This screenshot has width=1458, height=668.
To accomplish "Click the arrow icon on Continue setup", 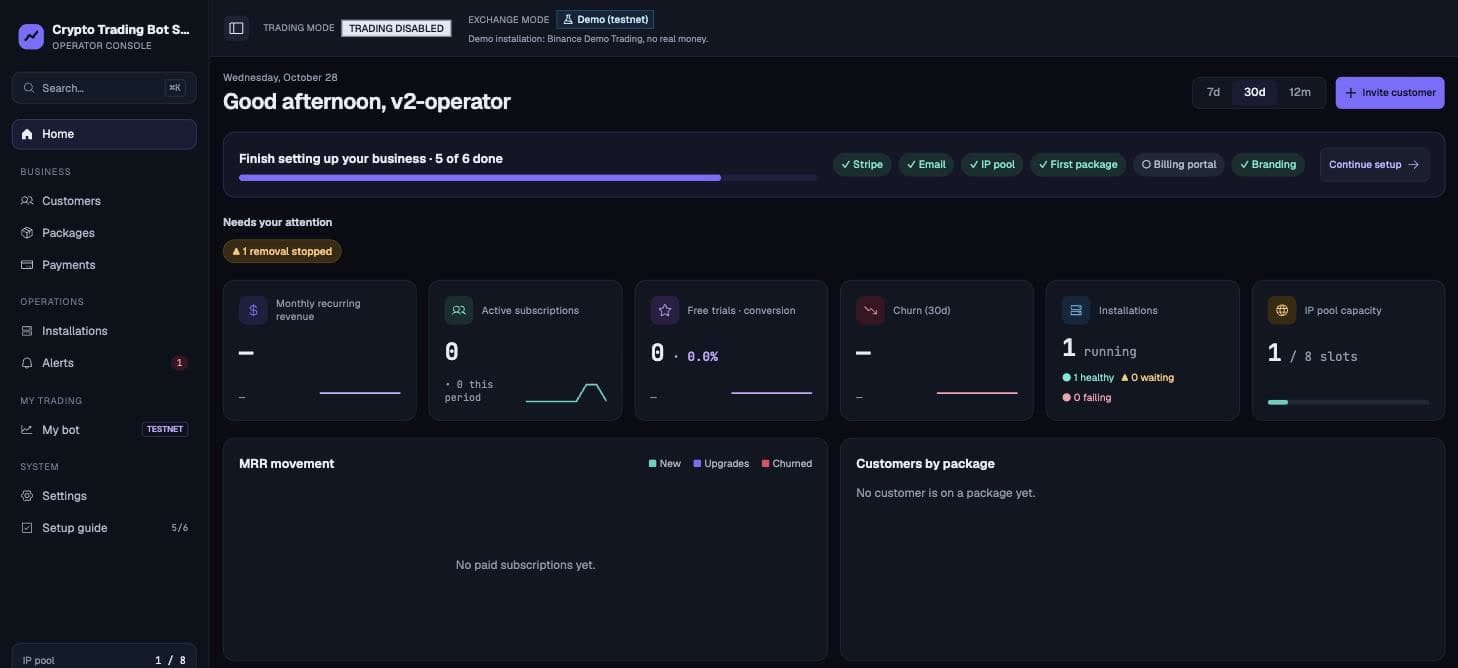I will pyautogui.click(x=1413, y=165).
